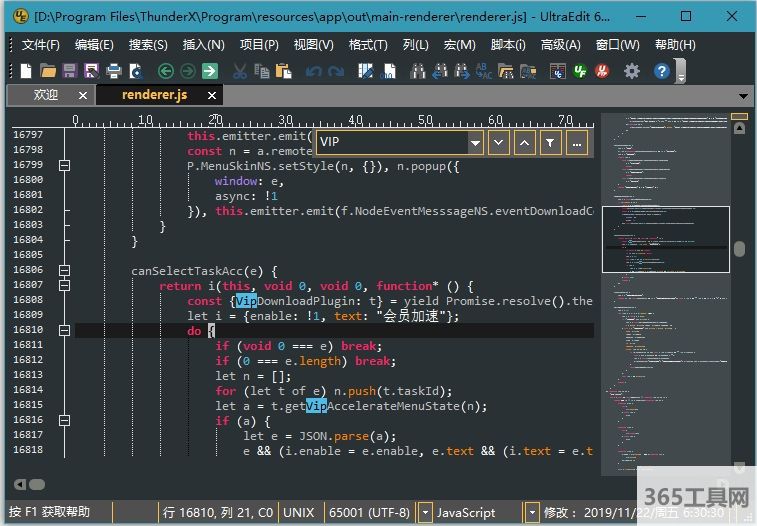Click the green forward navigation arrow
Viewport: 757px width, 526px height.
coord(187,71)
